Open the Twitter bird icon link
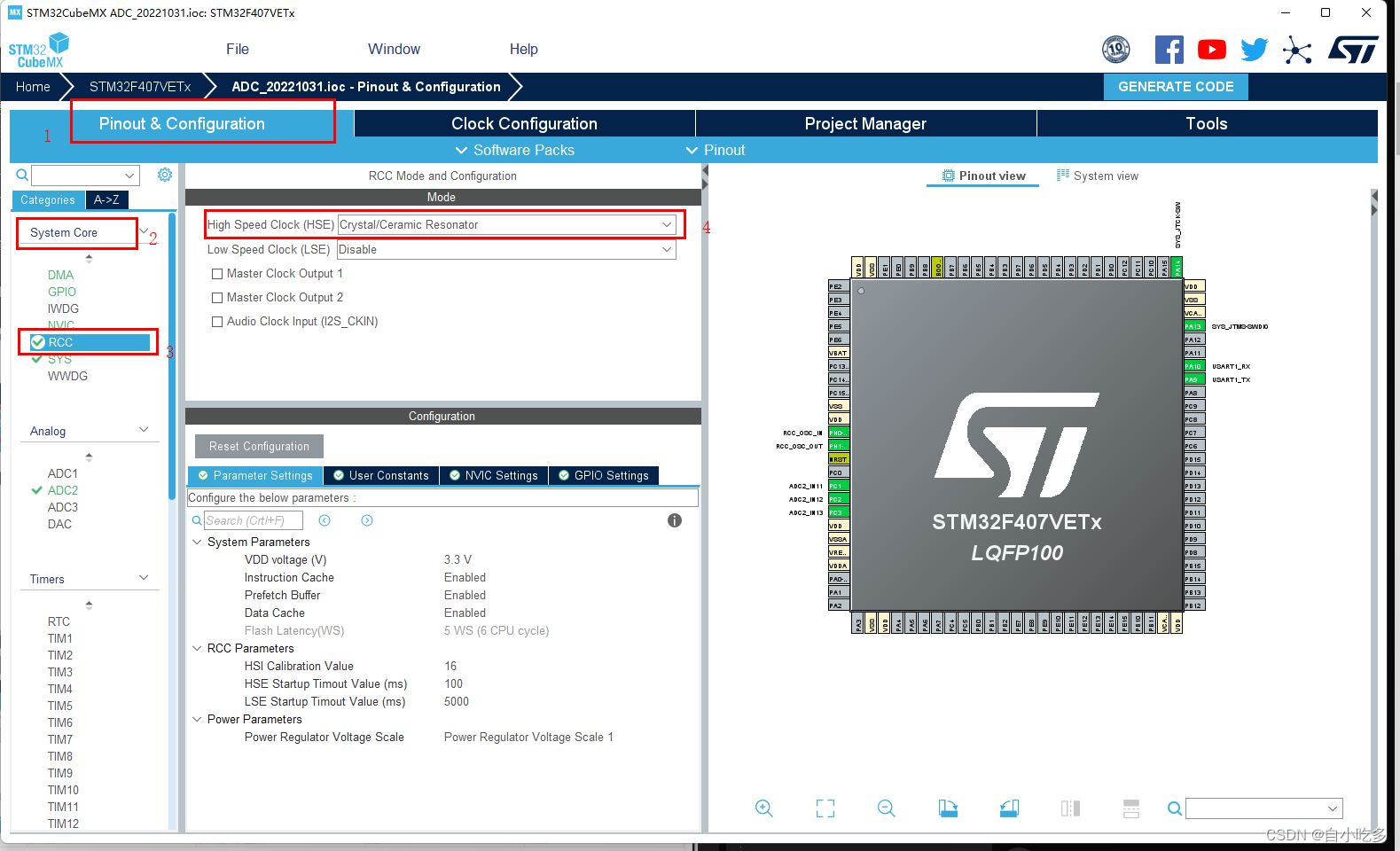The image size is (1400, 851). point(1254,50)
